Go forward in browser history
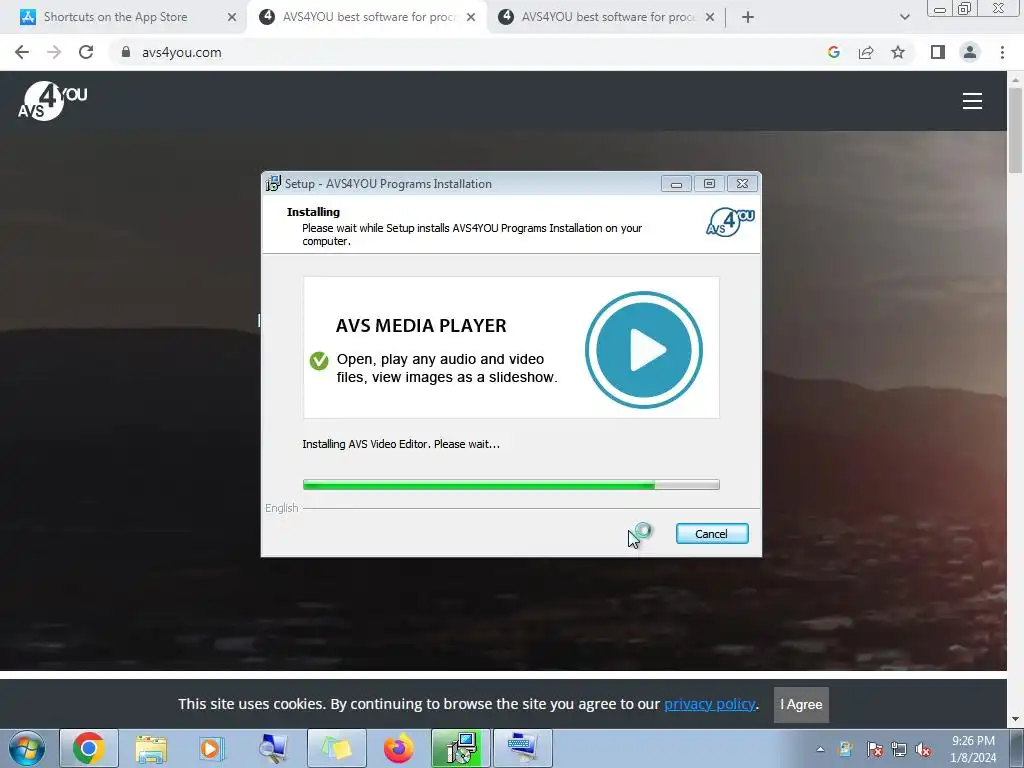The height and width of the screenshot is (768, 1024). point(54,52)
